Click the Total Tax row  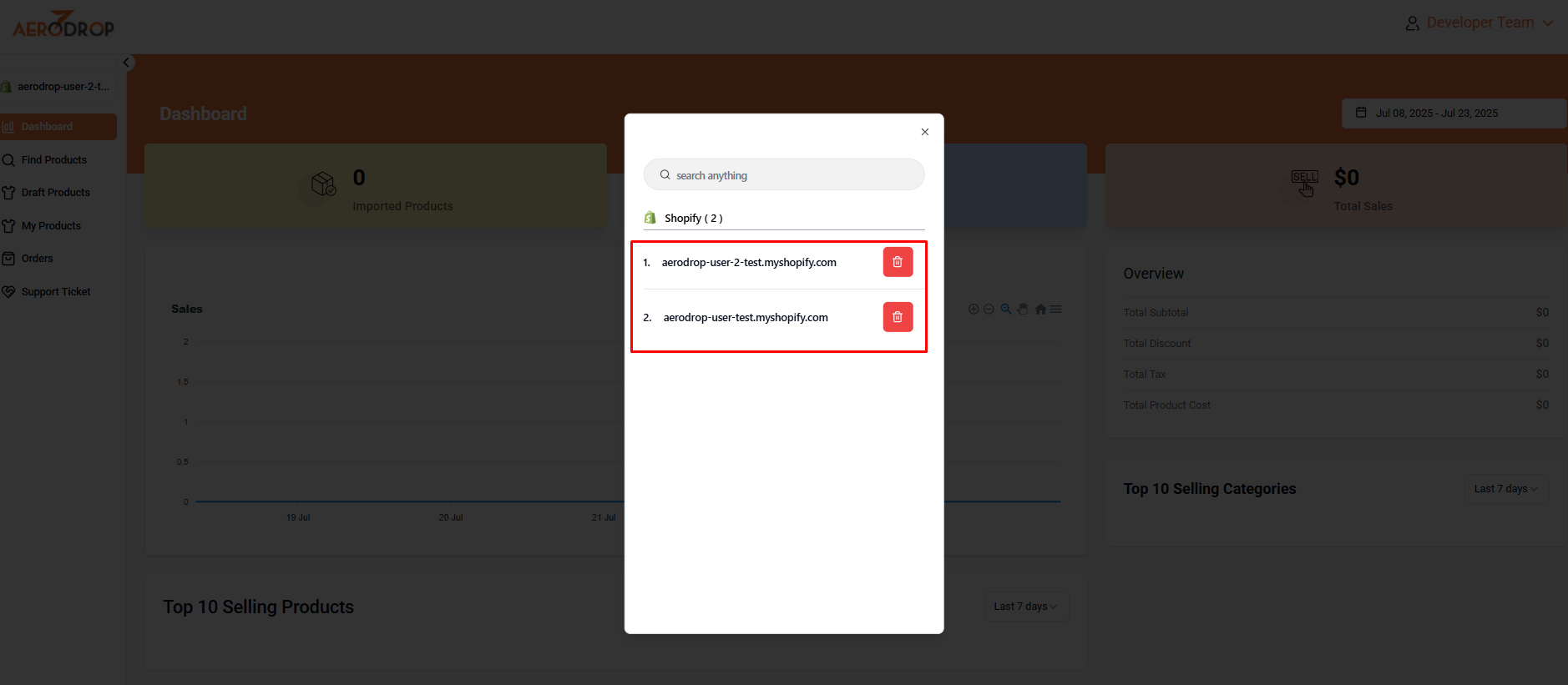pos(1336,375)
